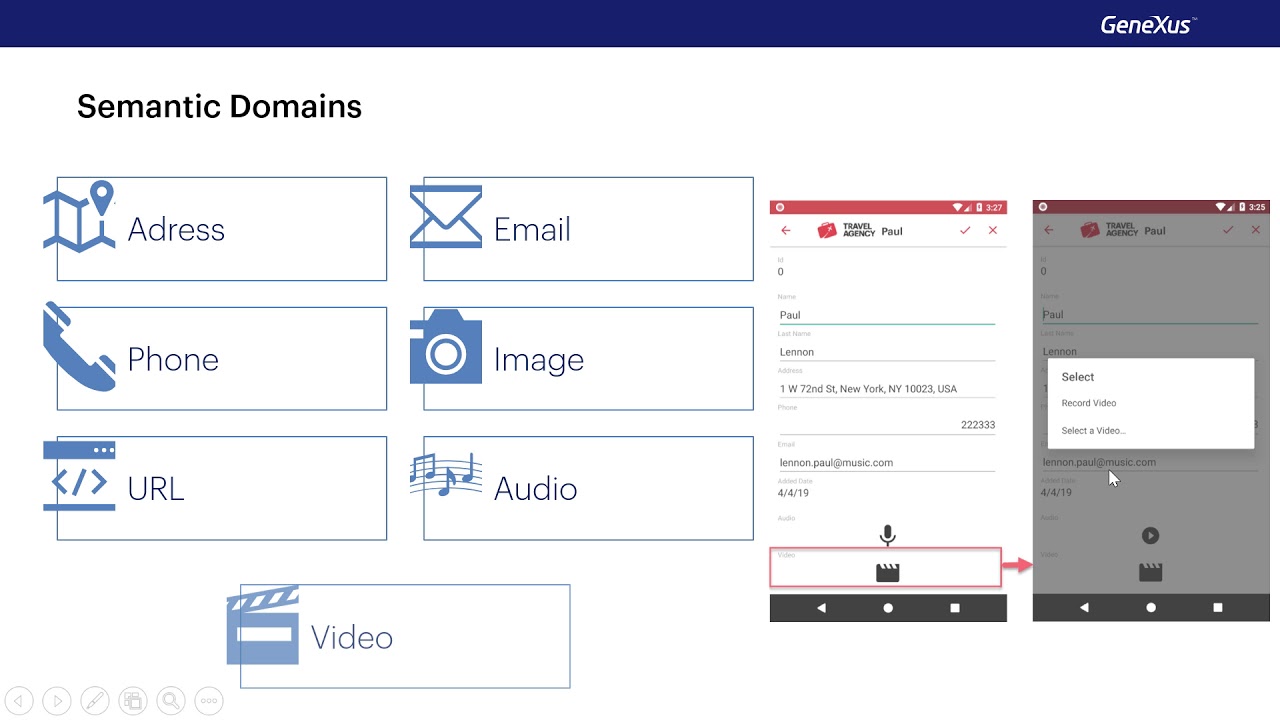Click the Address field with New York
The height and width of the screenshot is (720, 1280).
(x=887, y=389)
